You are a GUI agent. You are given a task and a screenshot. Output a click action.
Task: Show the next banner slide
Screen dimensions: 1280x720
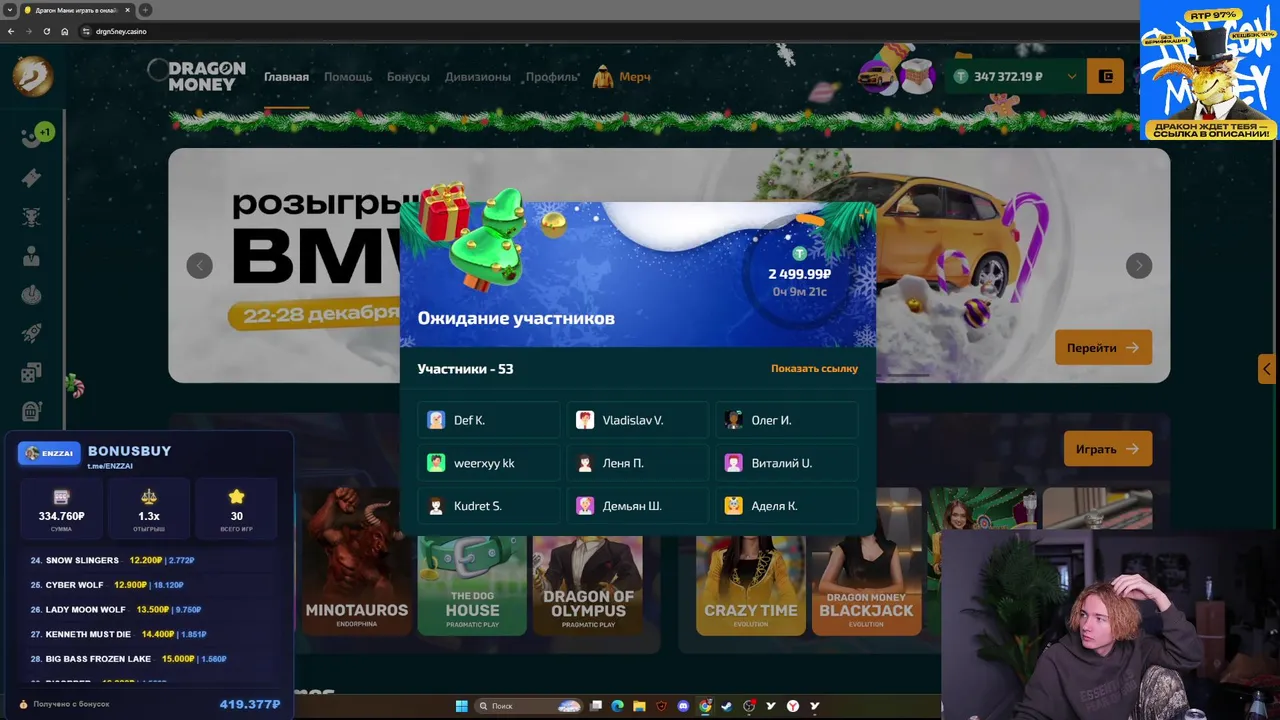tap(1139, 265)
